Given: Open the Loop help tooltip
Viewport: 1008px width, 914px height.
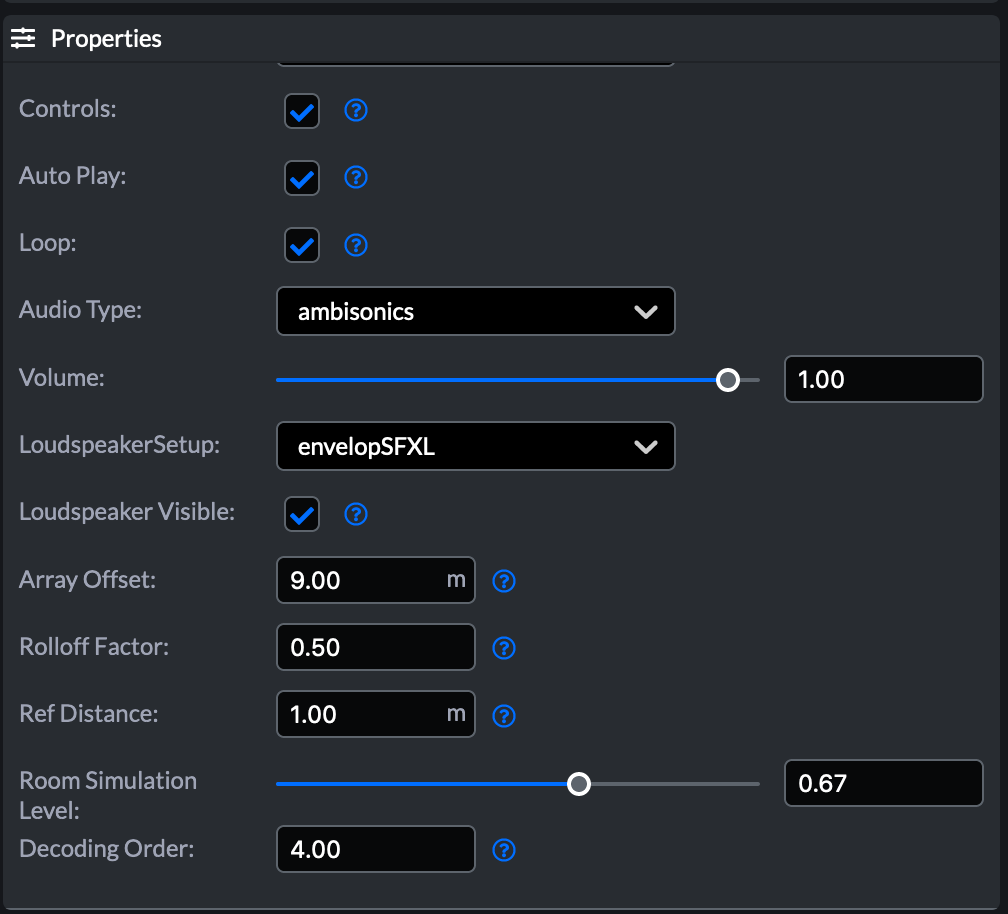Looking at the screenshot, I should pyautogui.click(x=356, y=244).
